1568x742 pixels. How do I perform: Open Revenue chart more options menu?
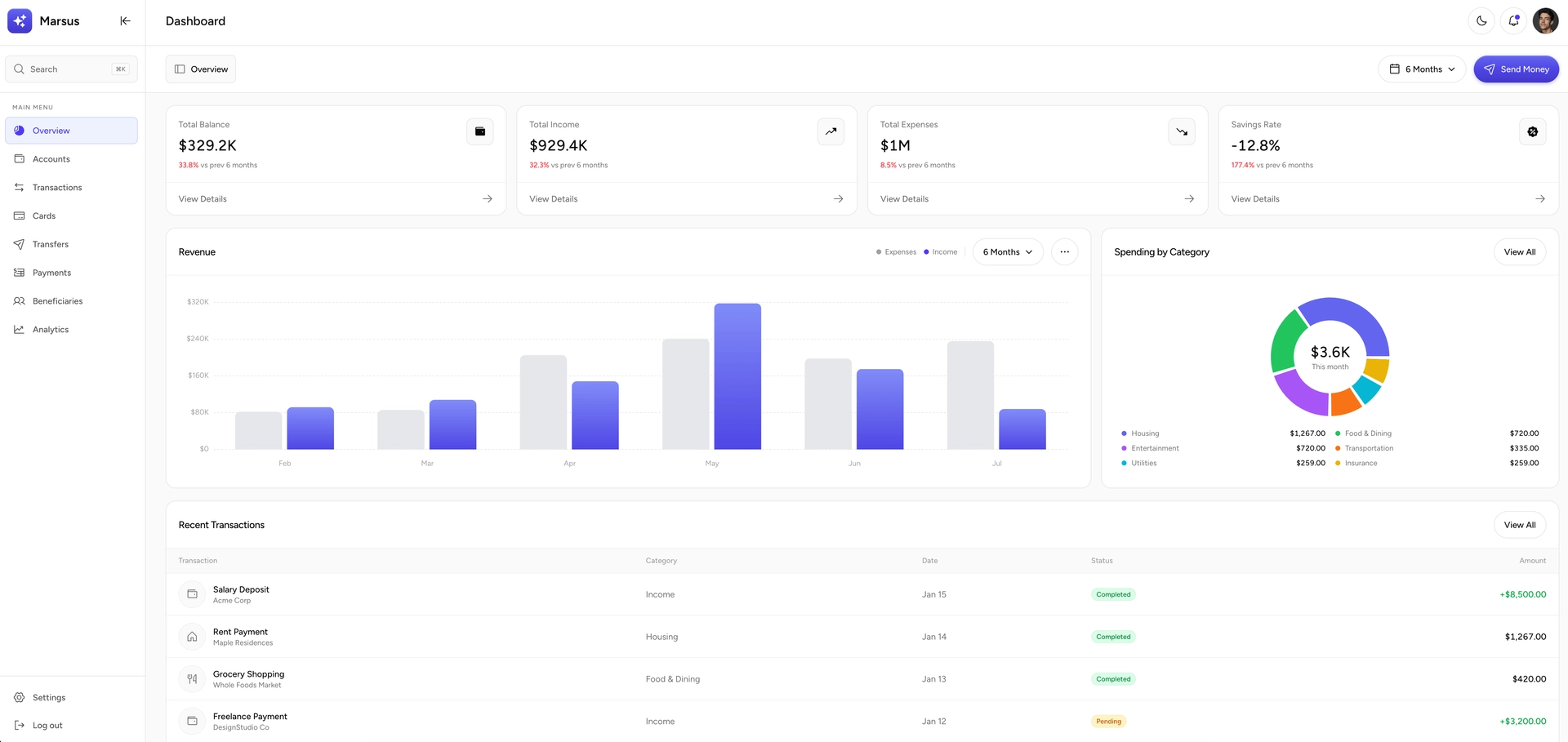pos(1064,252)
